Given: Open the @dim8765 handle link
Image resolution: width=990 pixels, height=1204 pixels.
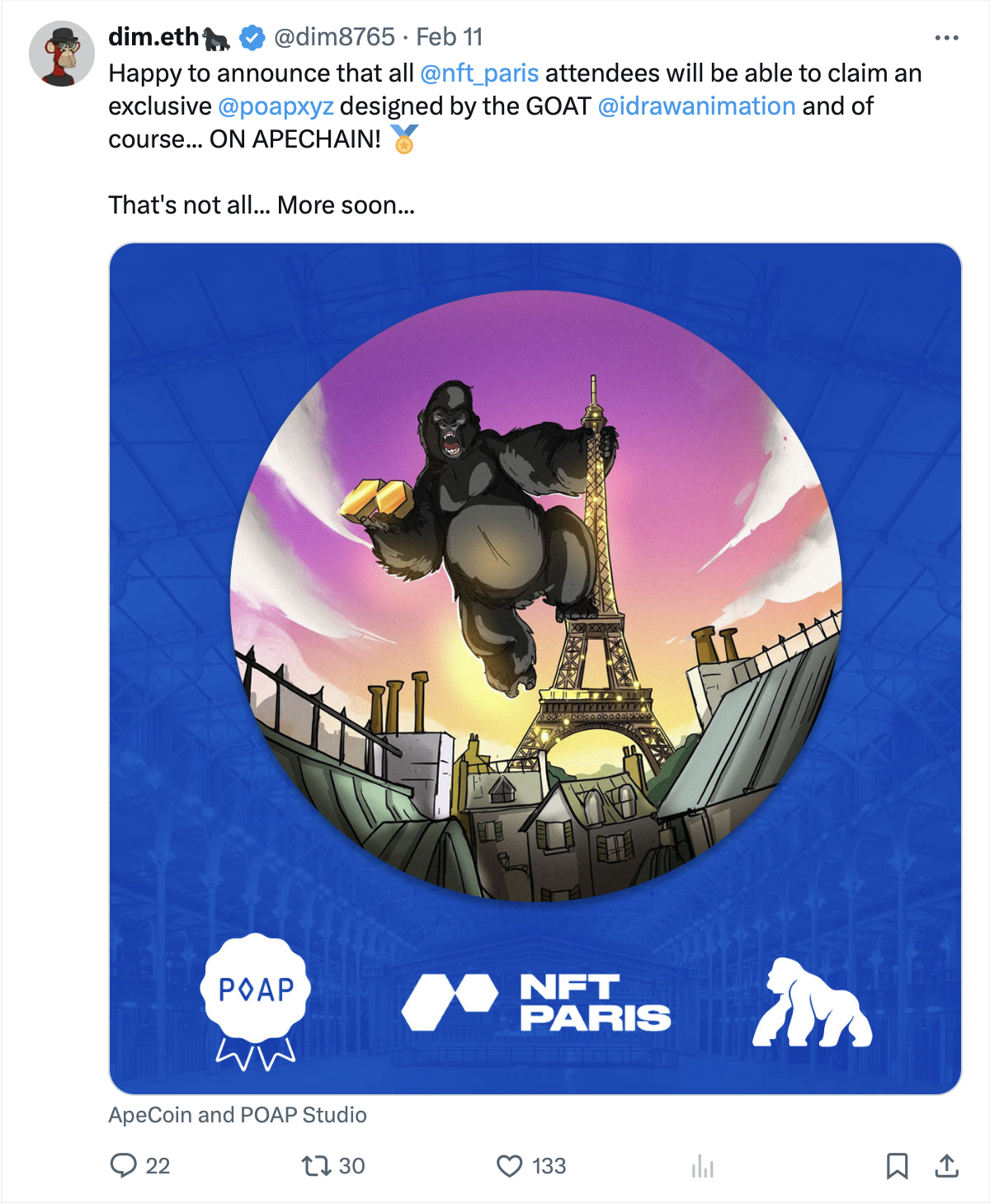Looking at the screenshot, I should 334,37.
